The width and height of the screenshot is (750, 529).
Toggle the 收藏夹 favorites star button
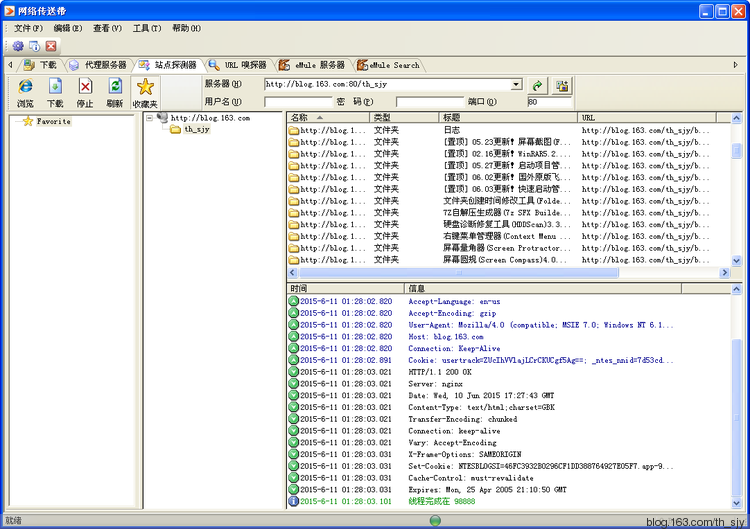(145, 93)
